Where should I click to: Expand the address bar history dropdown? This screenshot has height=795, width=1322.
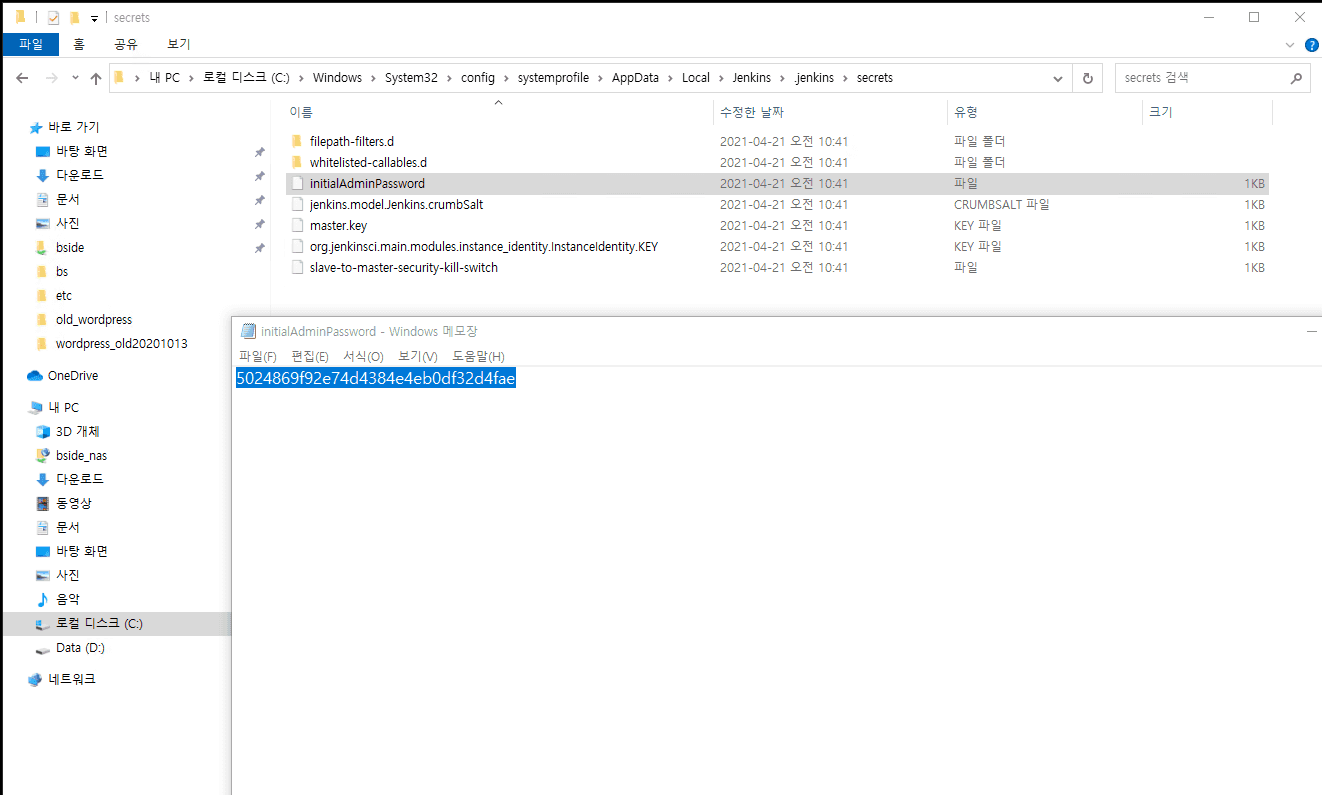click(x=1058, y=78)
